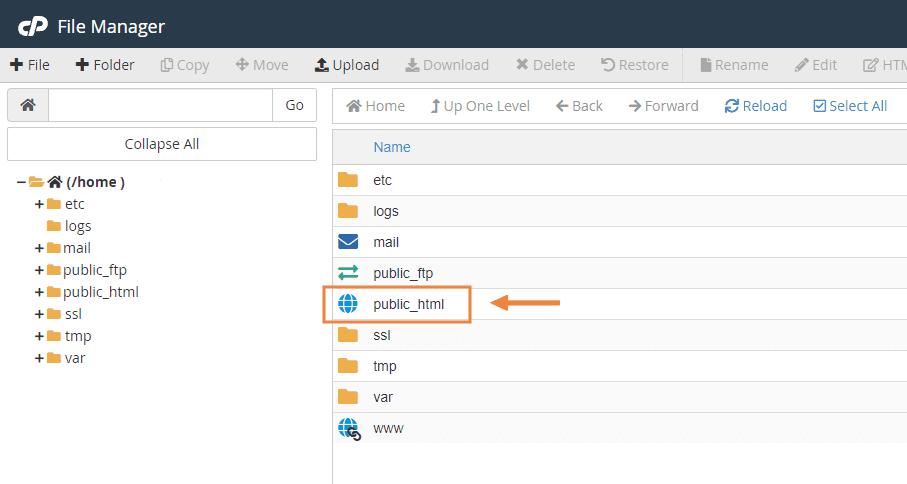The image size is (907, 484).
Task: Click the Upload toolbar button
Action: pos(347,65)
